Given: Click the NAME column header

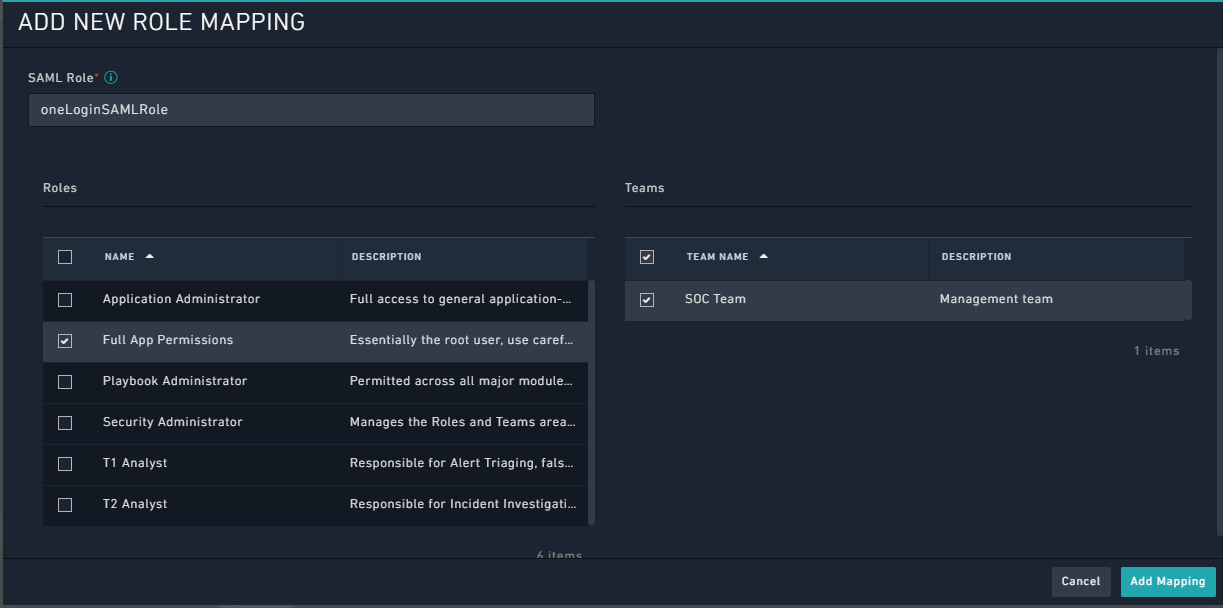Looking at the screenshot, I should click(x=118, y=256).
